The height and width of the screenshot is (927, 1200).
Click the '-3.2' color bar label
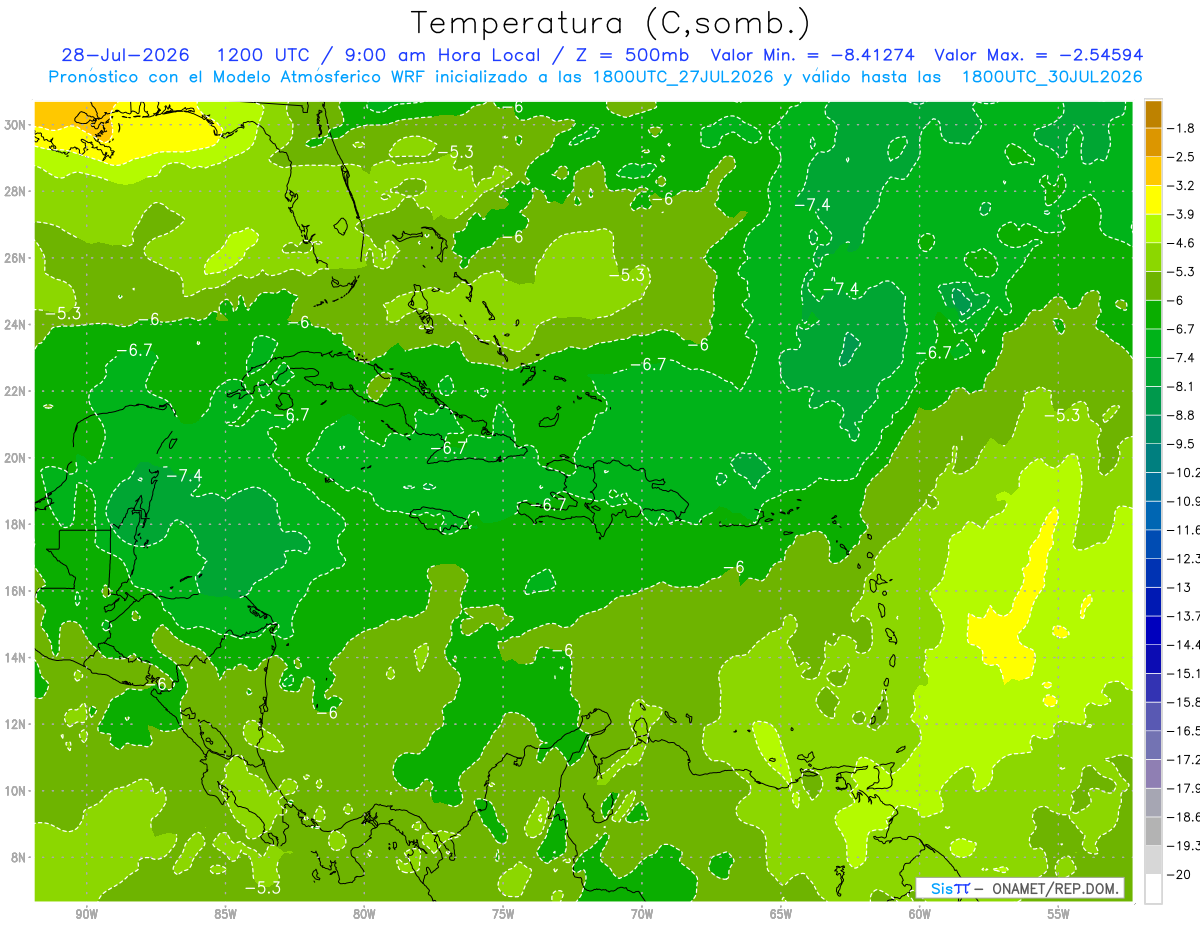1182,185
